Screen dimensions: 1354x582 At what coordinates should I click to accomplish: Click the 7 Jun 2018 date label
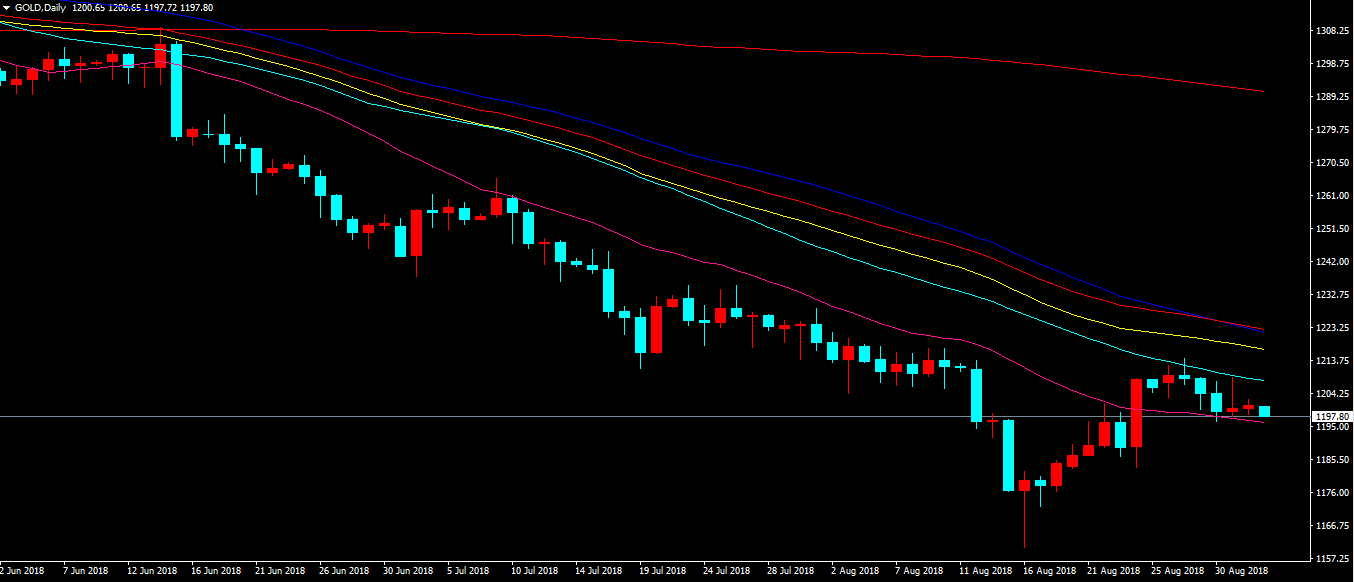(x=86, y=571)
